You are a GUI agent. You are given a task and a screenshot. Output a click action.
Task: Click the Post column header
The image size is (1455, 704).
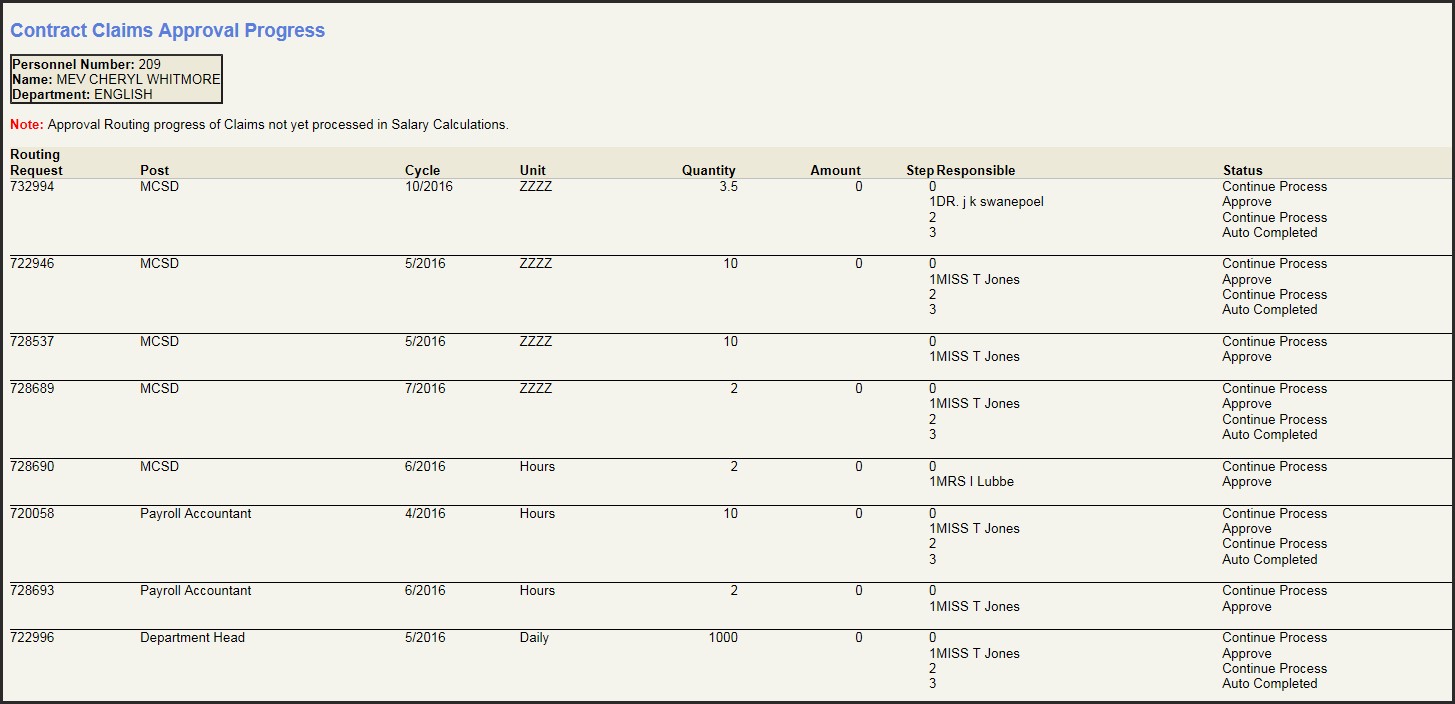coord(154,171)
